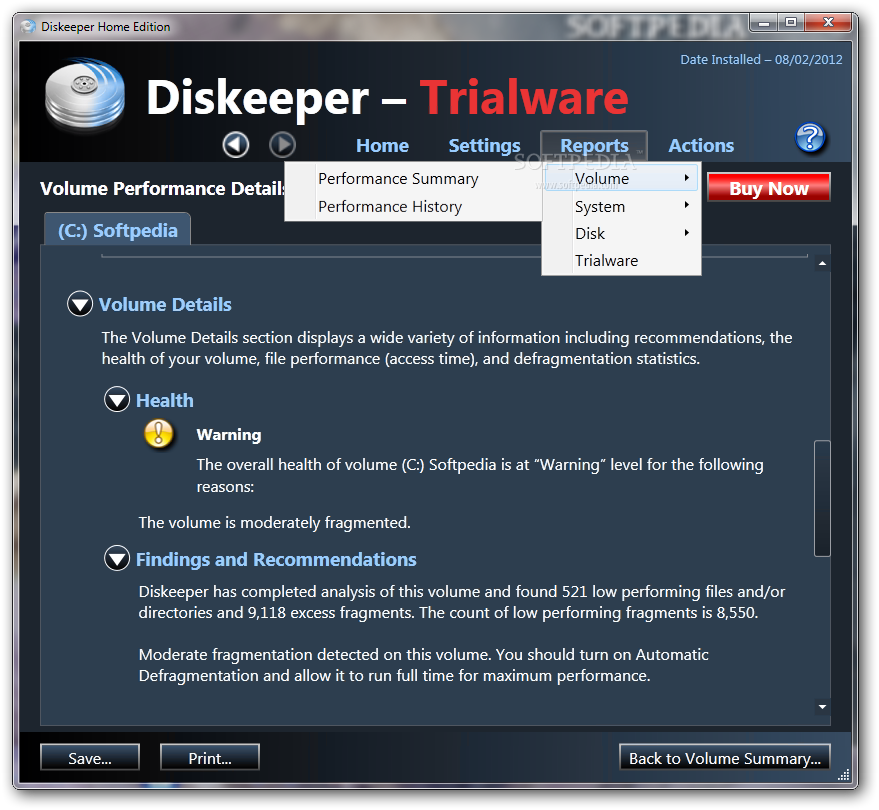Click the Diskeeper disk logo icon

85,95
